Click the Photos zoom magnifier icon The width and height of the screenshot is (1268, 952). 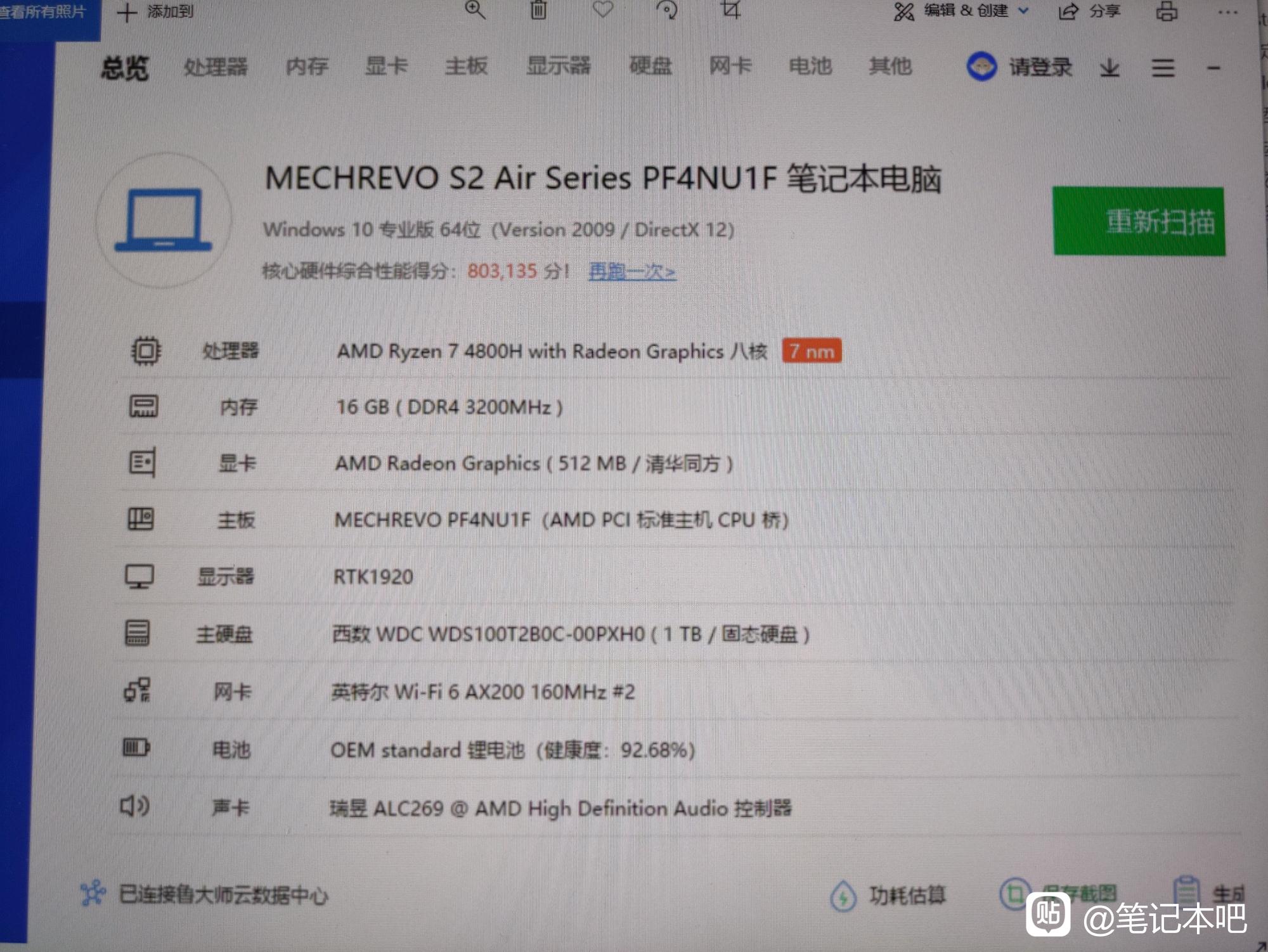click(x=475, y=10)
